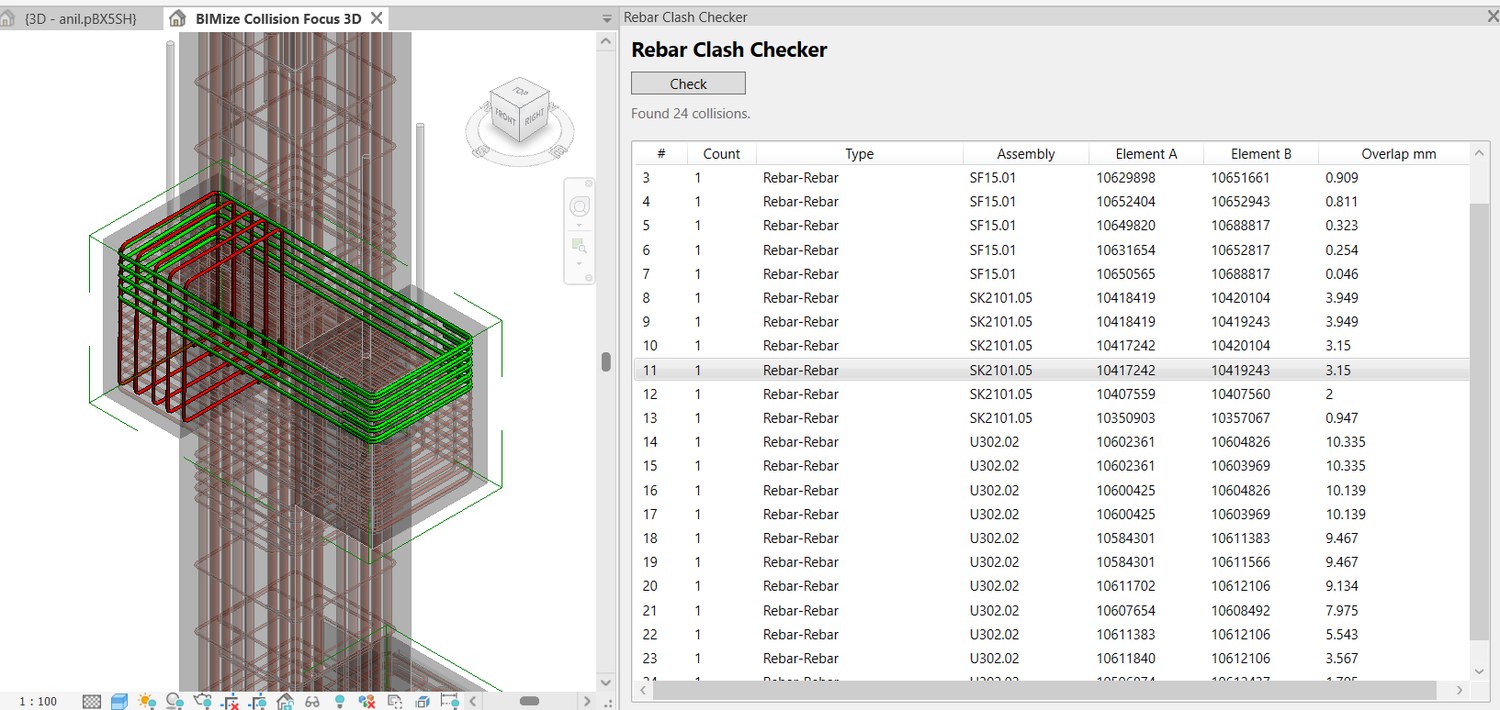This screenshot has height=710, width=1500.
Task: Select row 14 assembly U302.02
Action: (x=994, y=442)
